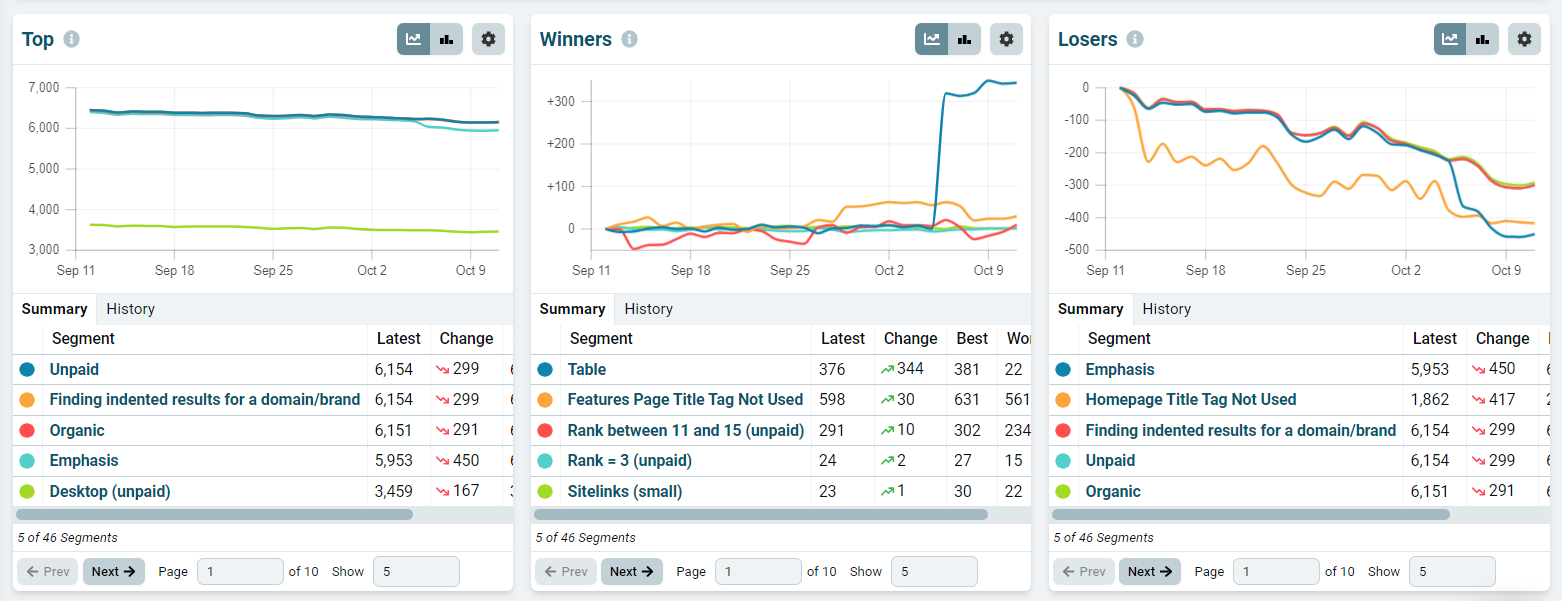Toggle Losers widget to bar chart view

[1482, 39]
